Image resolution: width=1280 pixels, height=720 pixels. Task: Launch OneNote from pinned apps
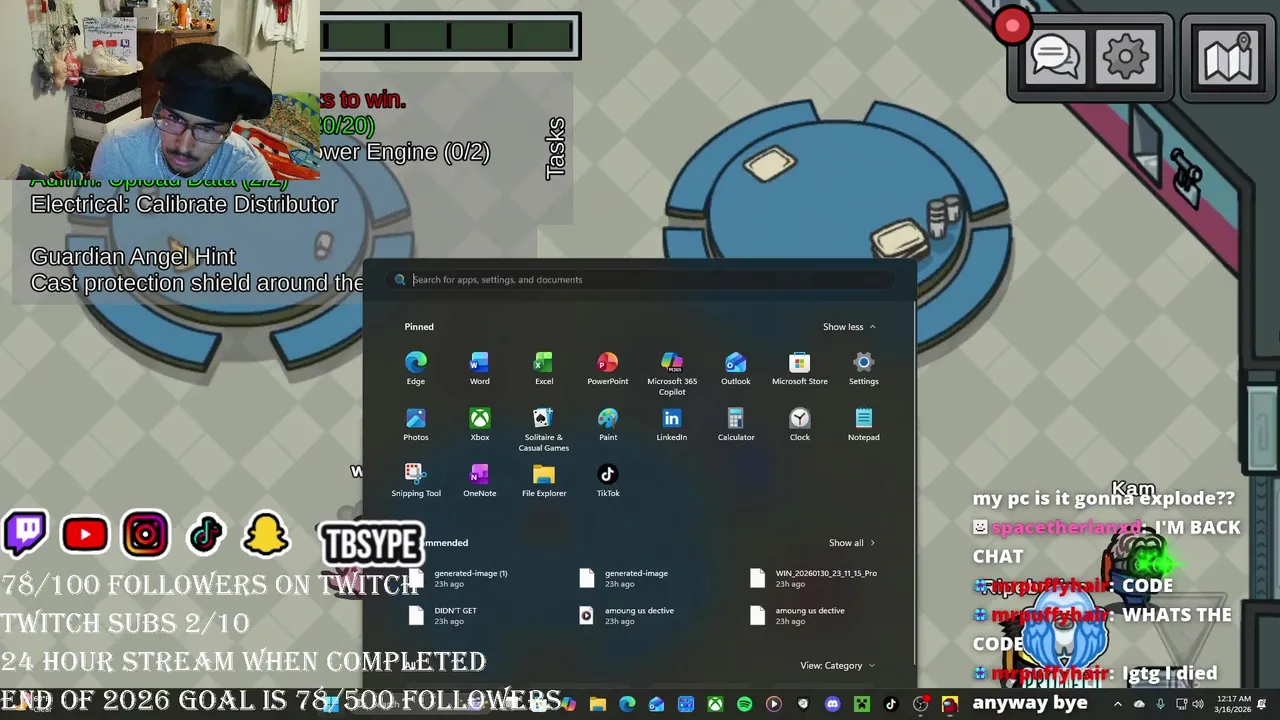(x=480, y=480)
